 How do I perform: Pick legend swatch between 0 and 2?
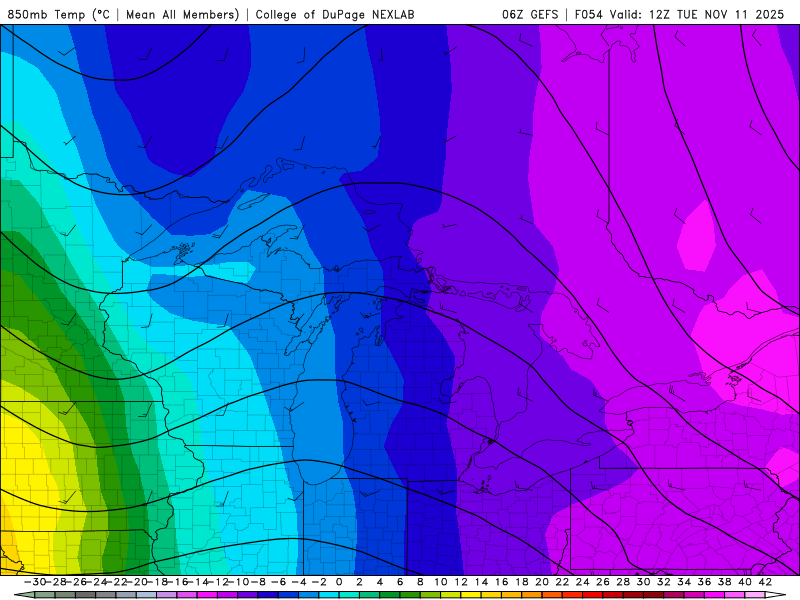[349, 595]
